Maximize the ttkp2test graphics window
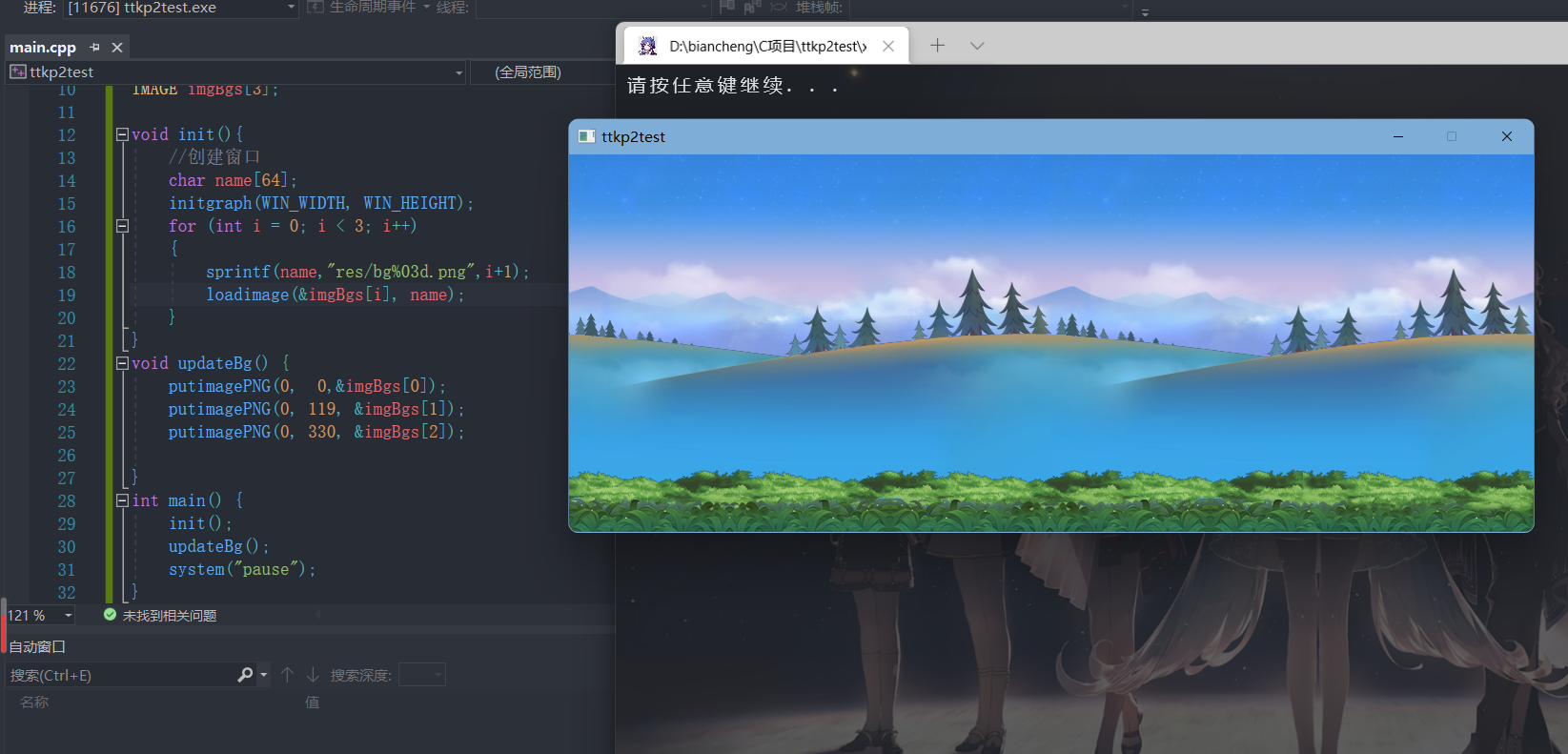The width and height of the screenshot is (1568, 754). 1452,136
